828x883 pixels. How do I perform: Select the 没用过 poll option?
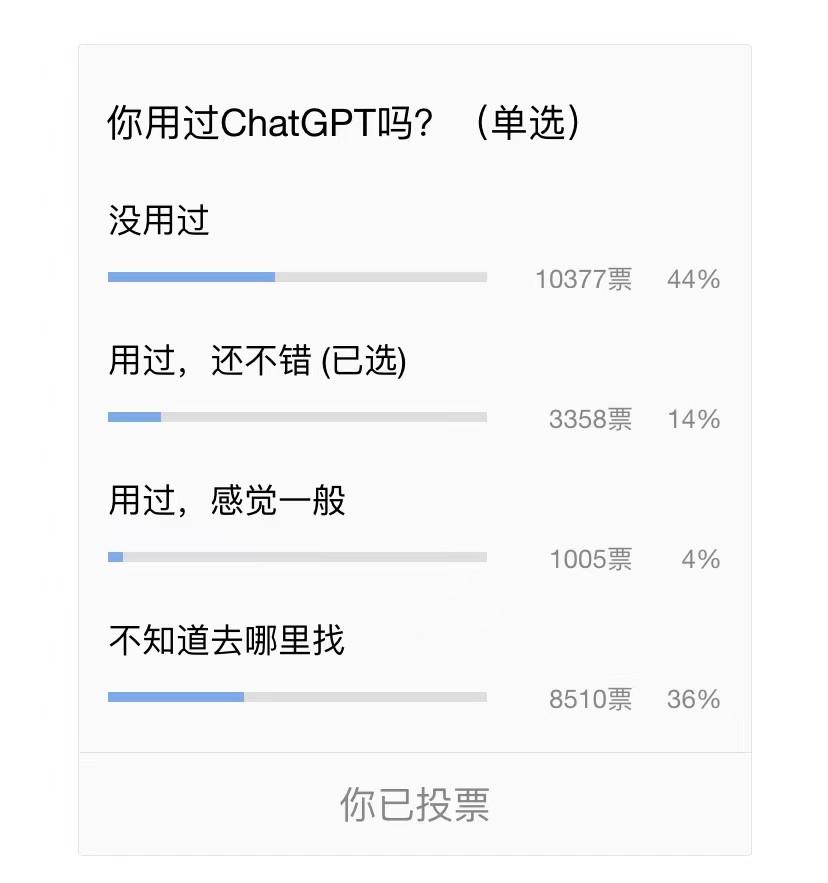click(159, 221)
